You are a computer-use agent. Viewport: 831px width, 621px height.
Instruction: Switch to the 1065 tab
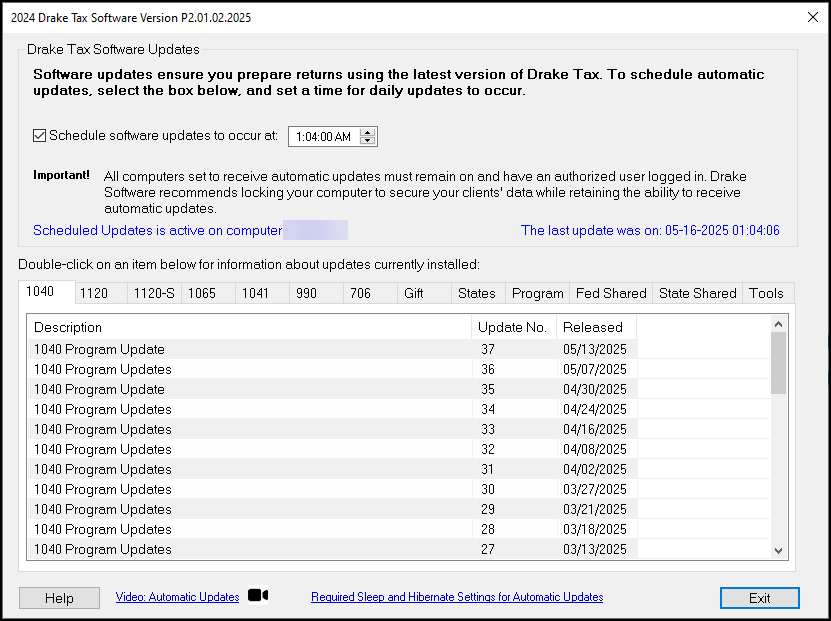208,293
